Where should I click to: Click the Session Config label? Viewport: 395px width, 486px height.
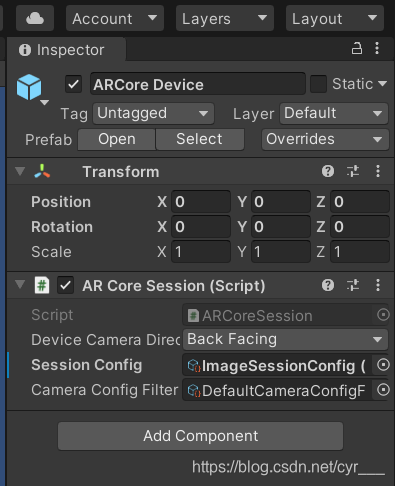coord(87,365)
